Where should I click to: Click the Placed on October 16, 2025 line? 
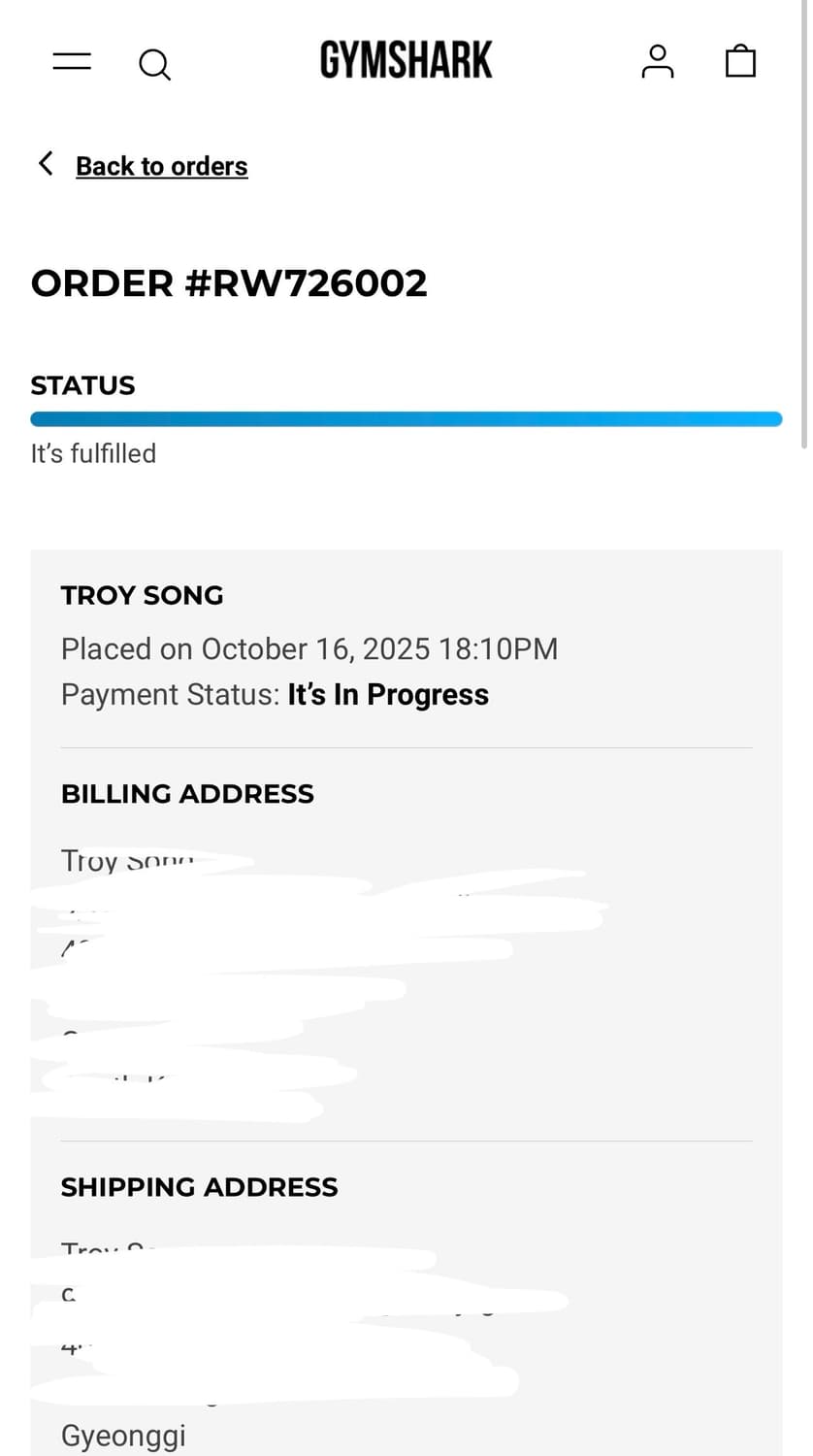pos(309,648)
